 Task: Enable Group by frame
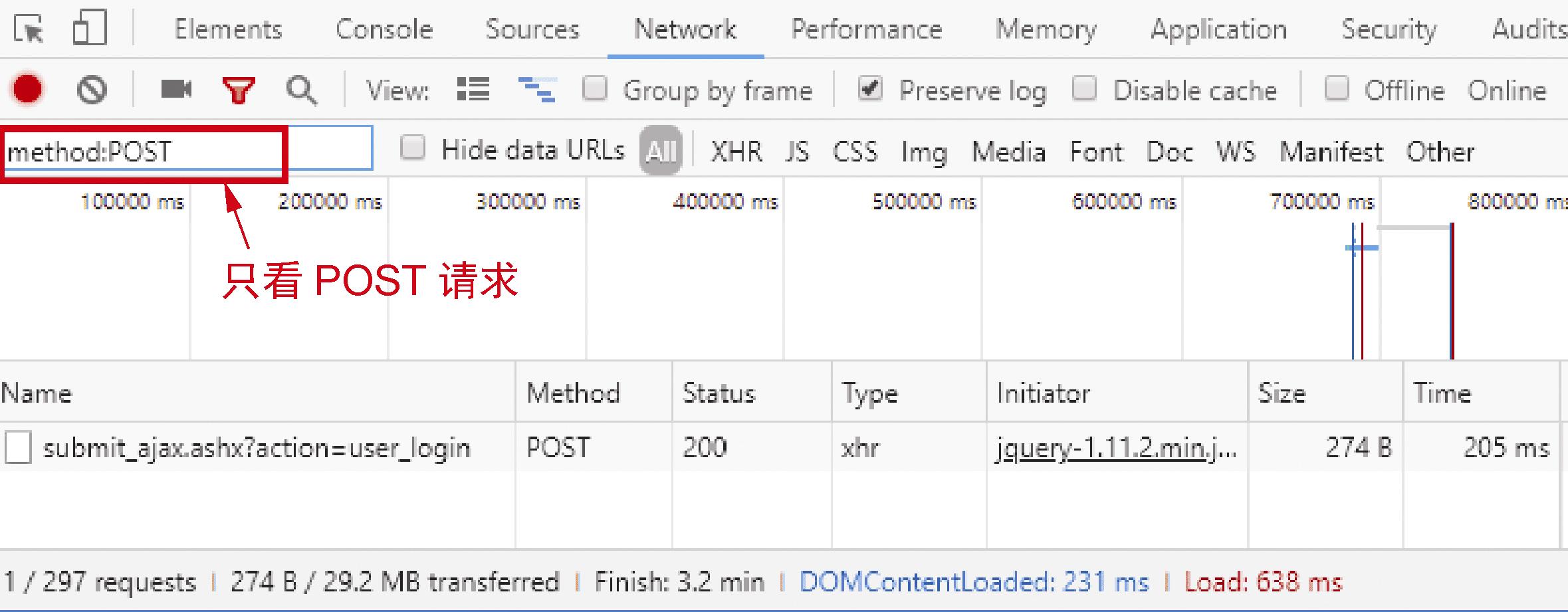tap(595, 88)
